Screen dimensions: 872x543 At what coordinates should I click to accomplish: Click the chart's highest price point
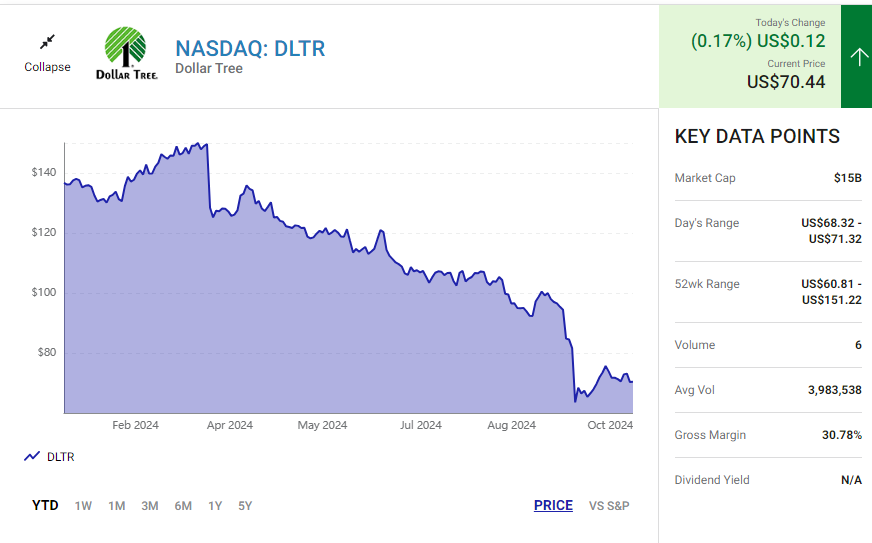[x=199, y=144]
